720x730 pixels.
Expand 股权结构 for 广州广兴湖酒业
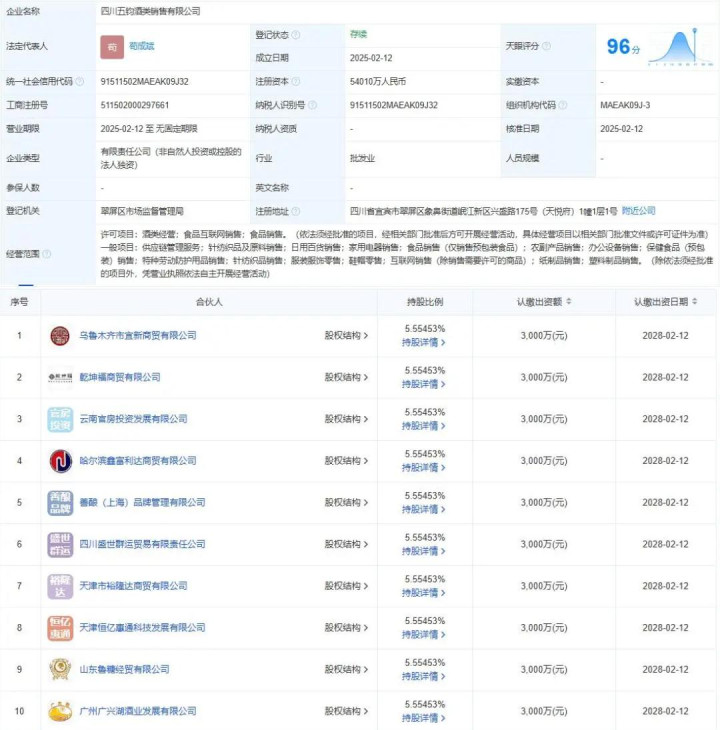tap(346, 711)
